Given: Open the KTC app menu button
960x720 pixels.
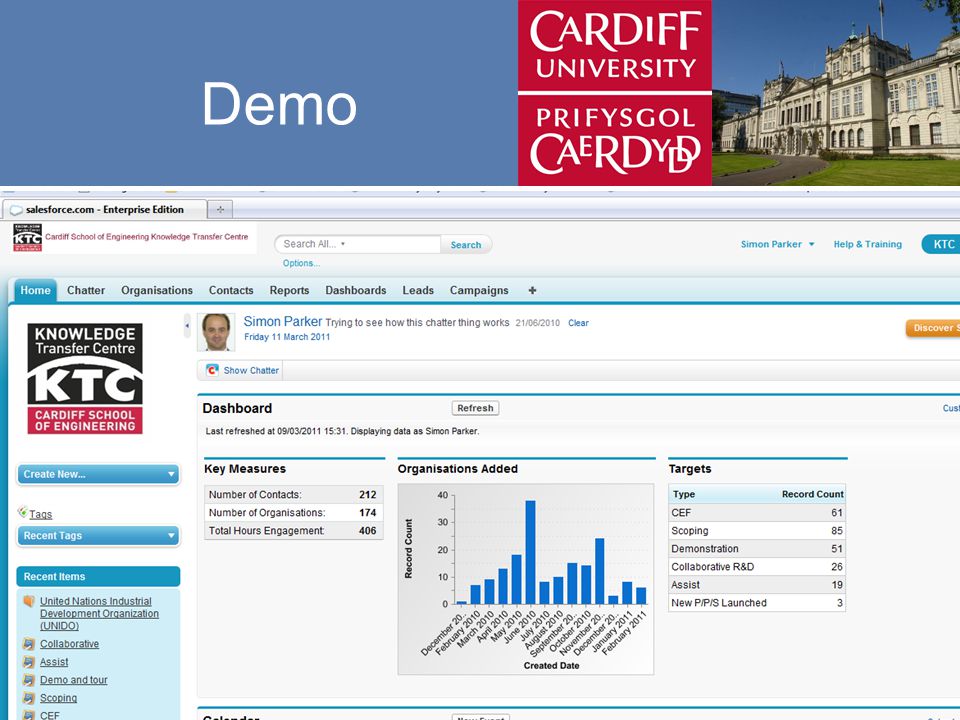Looking at the screenshot, I should click(x=942, y=244).
